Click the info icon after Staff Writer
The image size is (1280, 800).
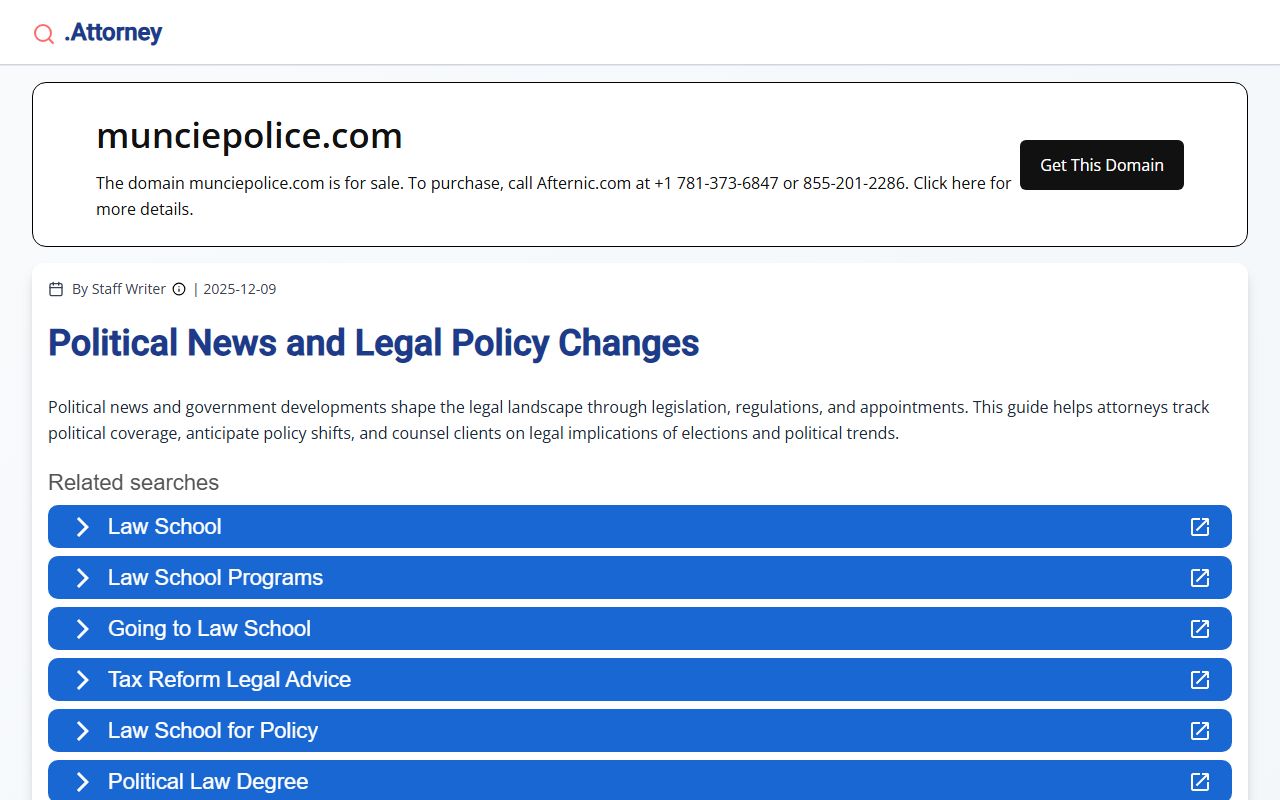point(179,289)
